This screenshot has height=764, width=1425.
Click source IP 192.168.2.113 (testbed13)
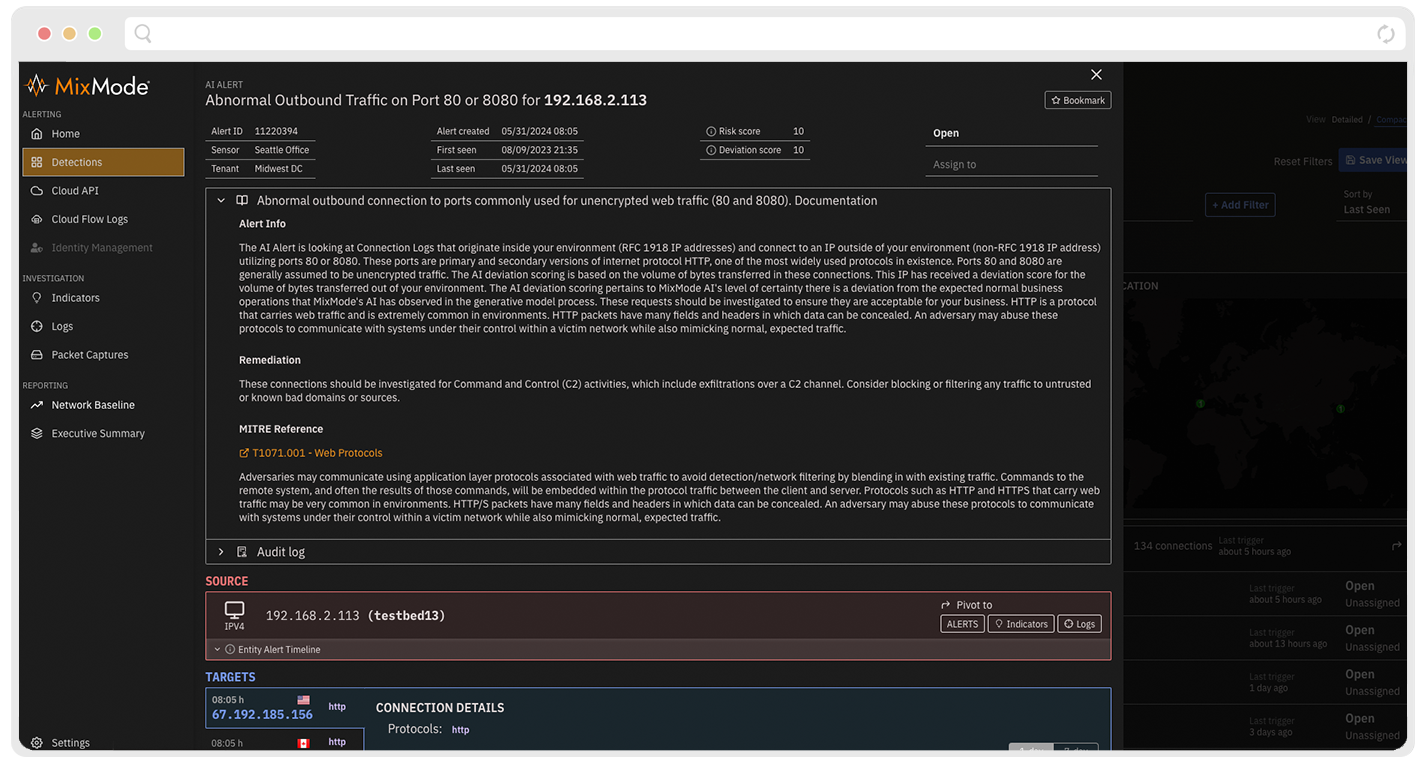point(355,616)
